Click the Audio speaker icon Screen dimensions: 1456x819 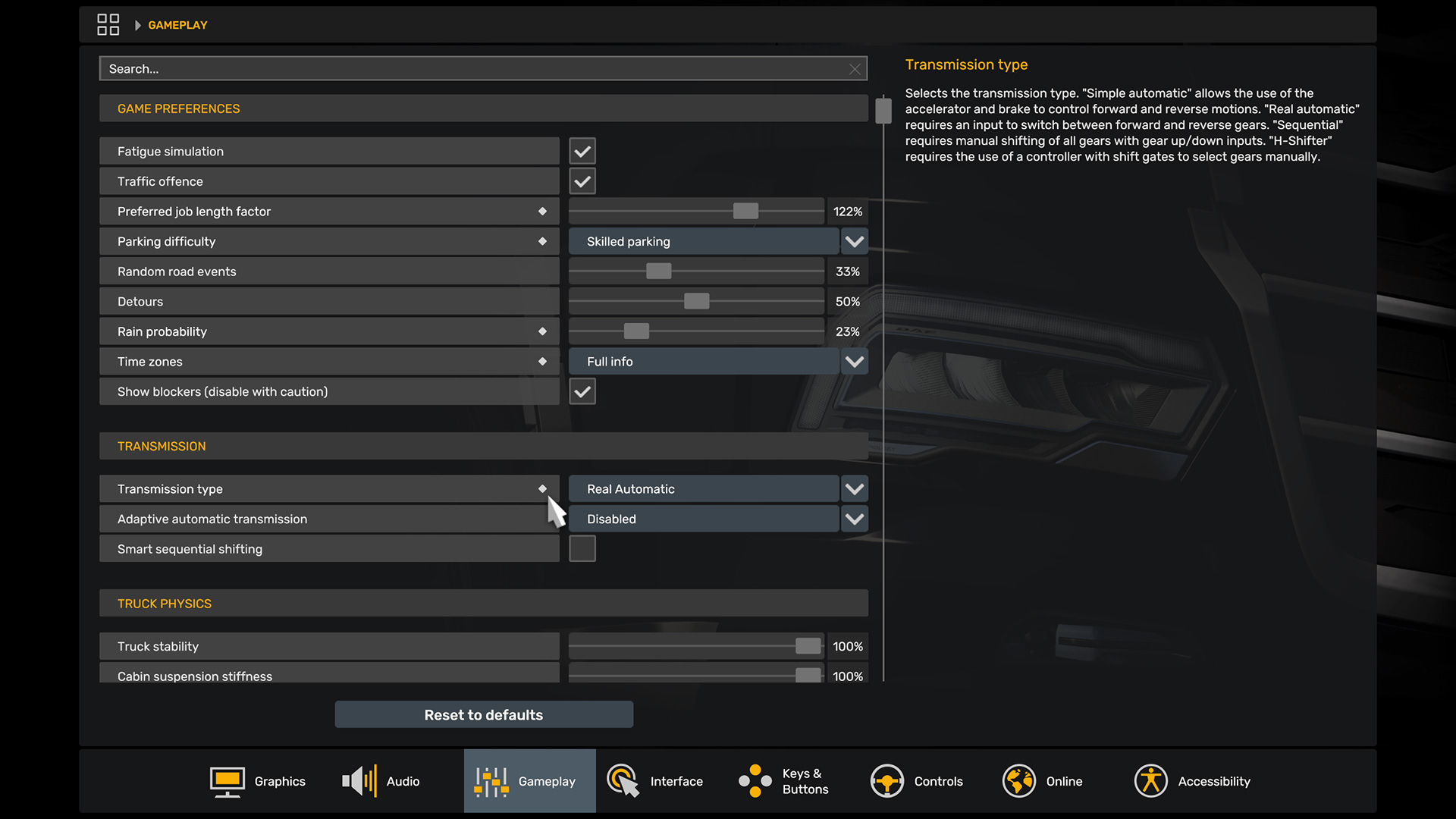[x=359, y=781]
